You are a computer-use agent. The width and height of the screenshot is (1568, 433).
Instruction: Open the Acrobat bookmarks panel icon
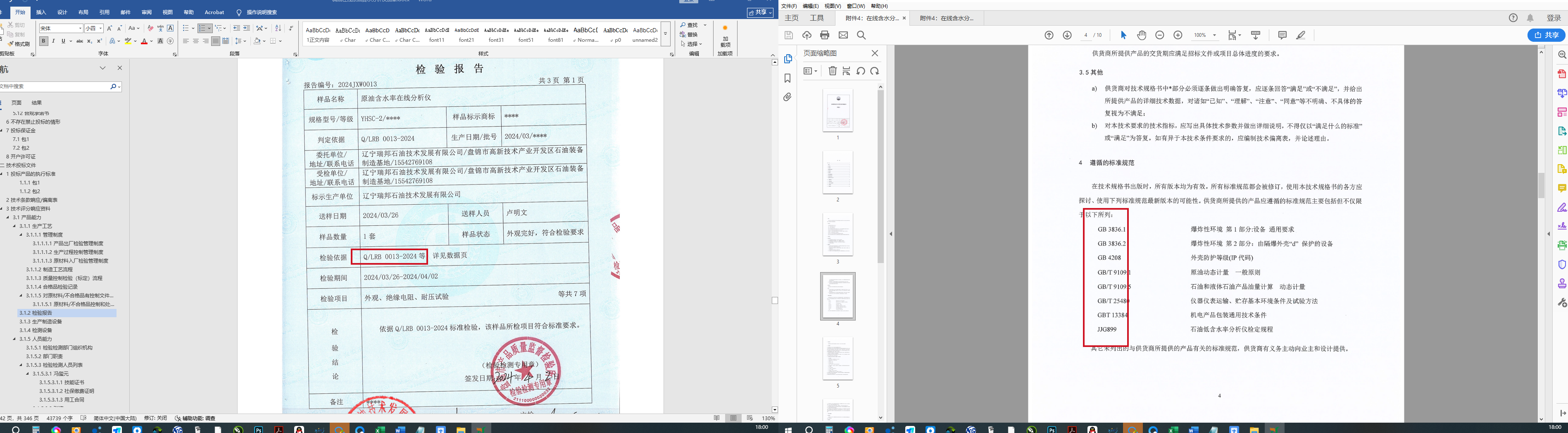click(x=788, y=79)
